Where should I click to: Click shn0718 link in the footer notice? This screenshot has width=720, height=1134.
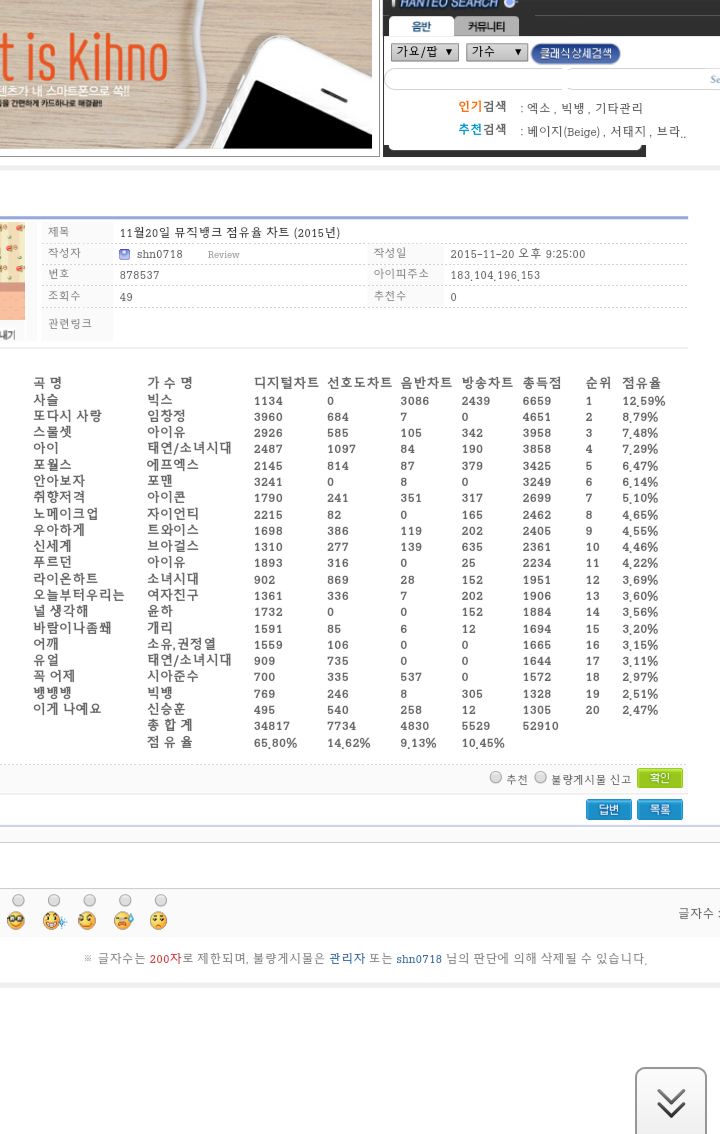tap(419, 959)
